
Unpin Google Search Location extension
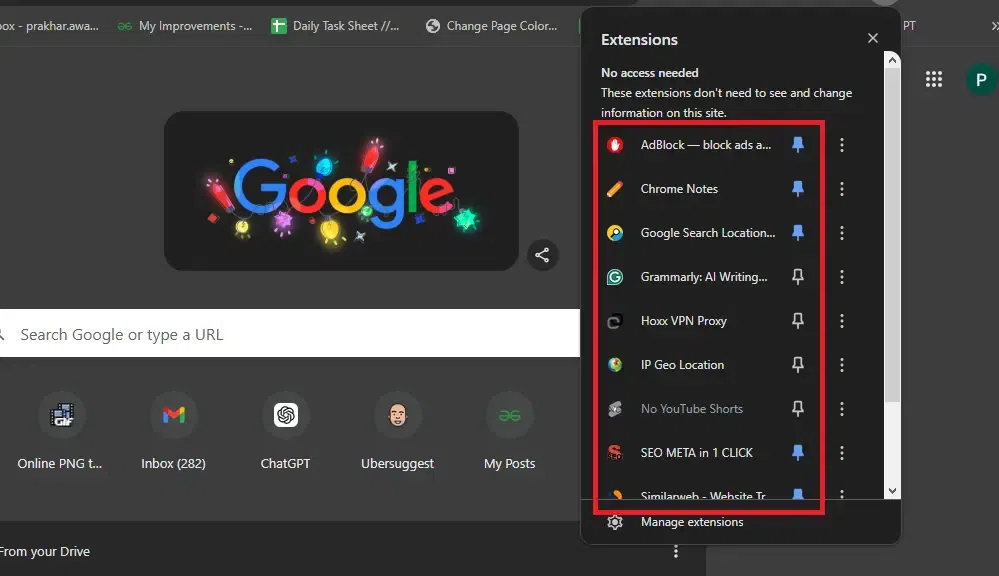pyautogui.click(x=798, y=233)
